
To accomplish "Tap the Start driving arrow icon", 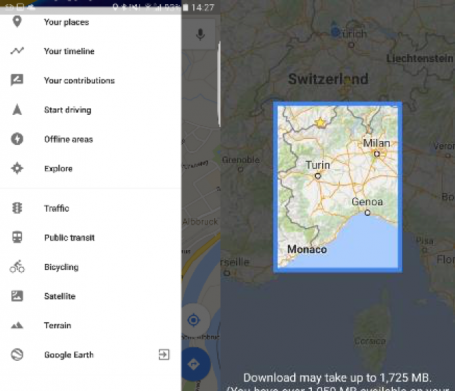I will click(17, 109).
